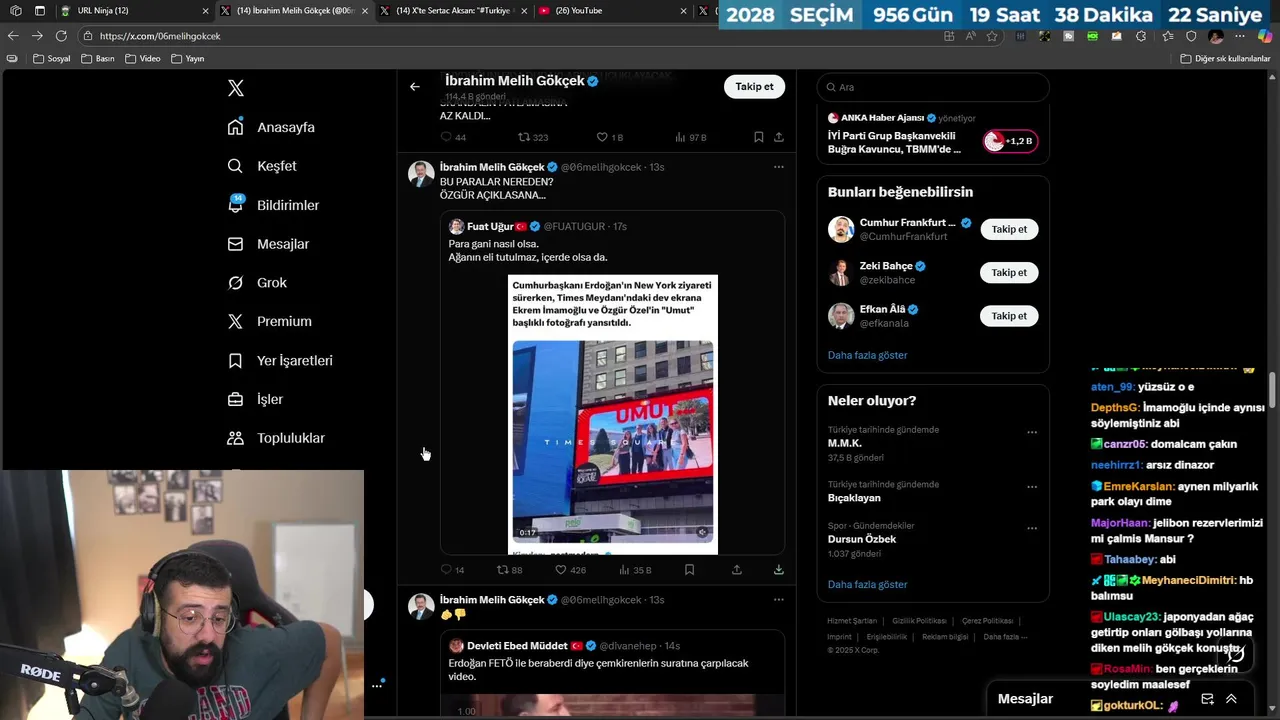This screenshot has height=720, width=1280.
Task: Play the Times Square video thumbnail
Action: point(613,441)
